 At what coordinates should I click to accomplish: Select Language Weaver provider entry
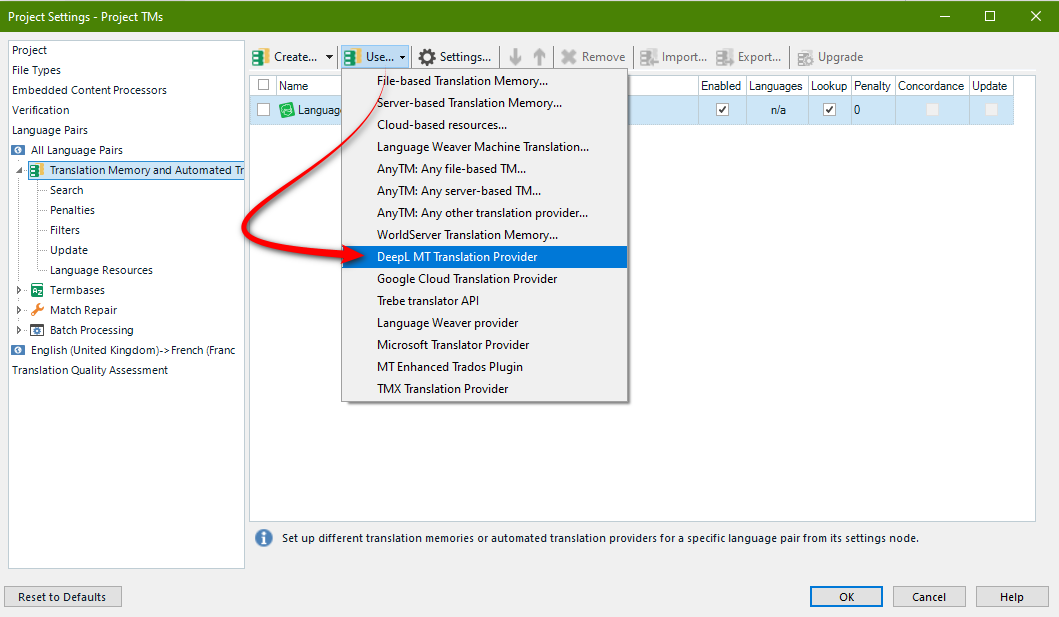tap(485, 323)
